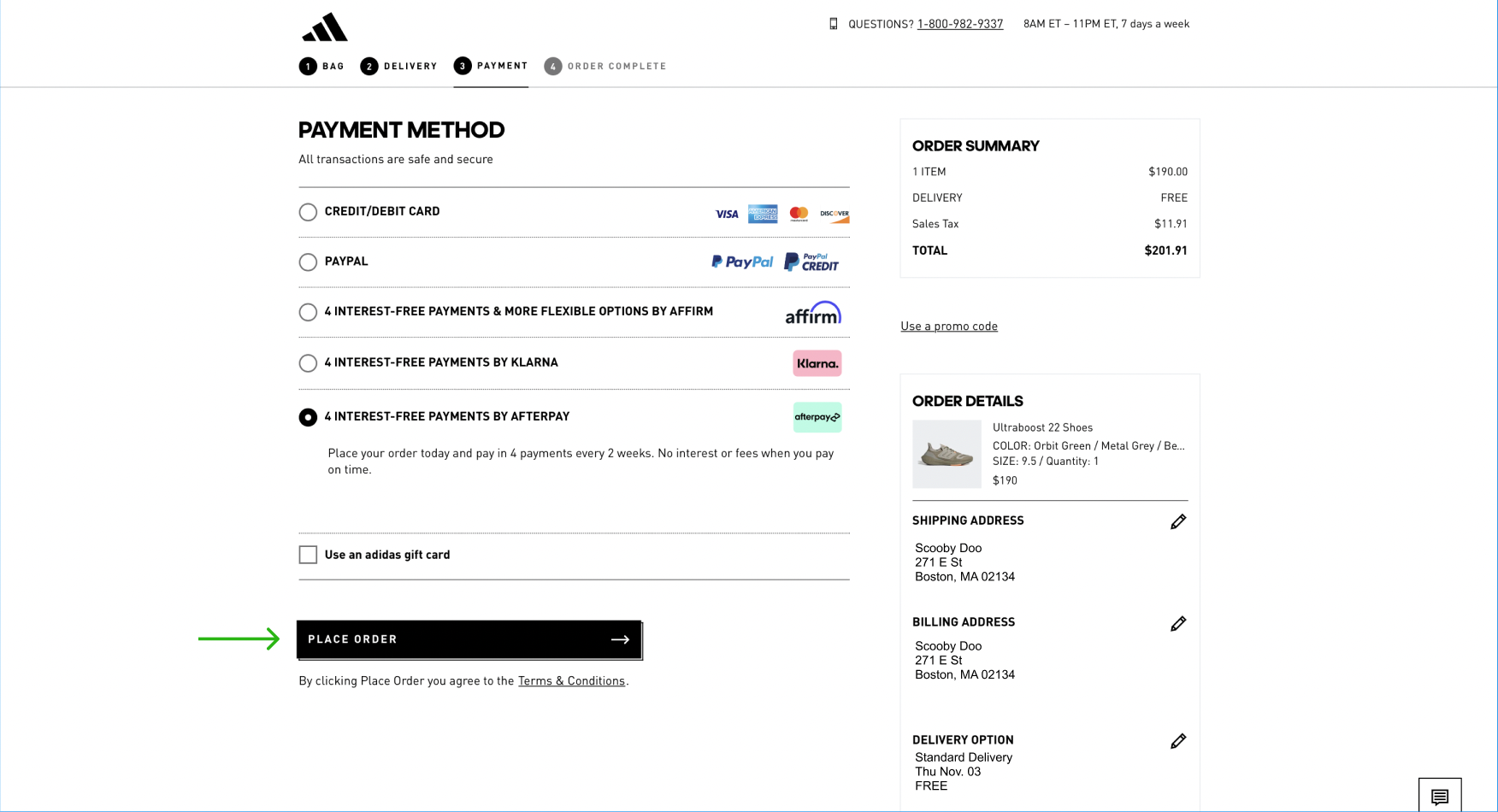Return to the Delivery step

click(x=398, y=66)
